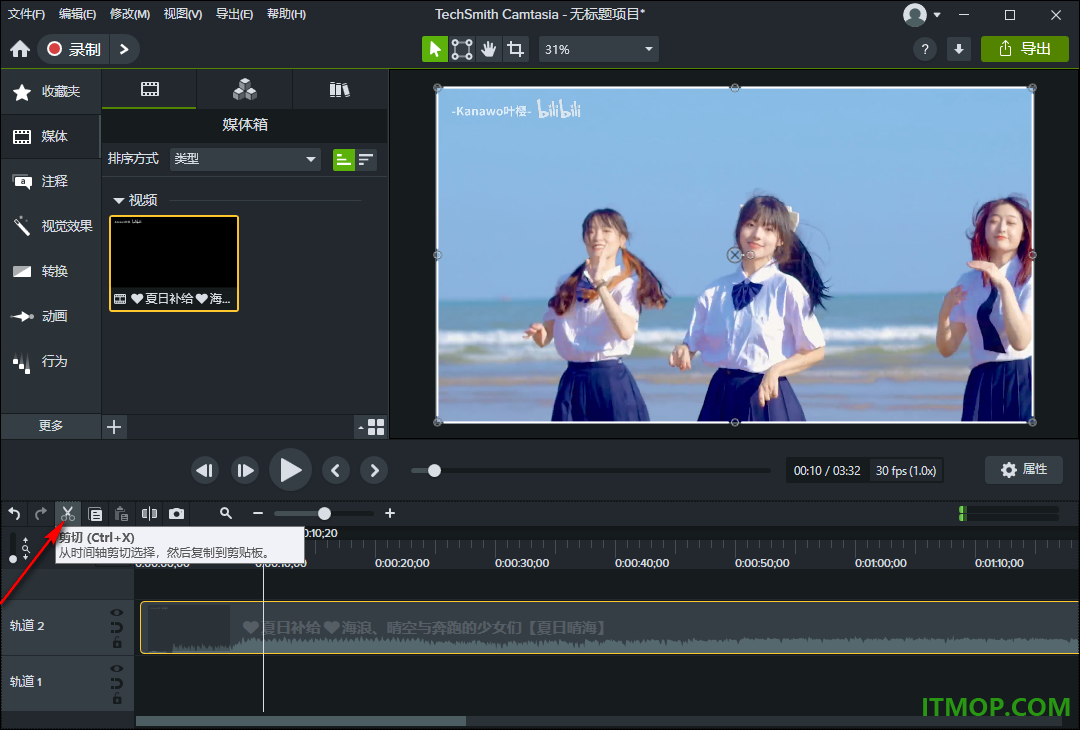Click the Redo arrow icon
Image resolution: width=1080 pixels, height=730 pixels.
click(41, 514)
